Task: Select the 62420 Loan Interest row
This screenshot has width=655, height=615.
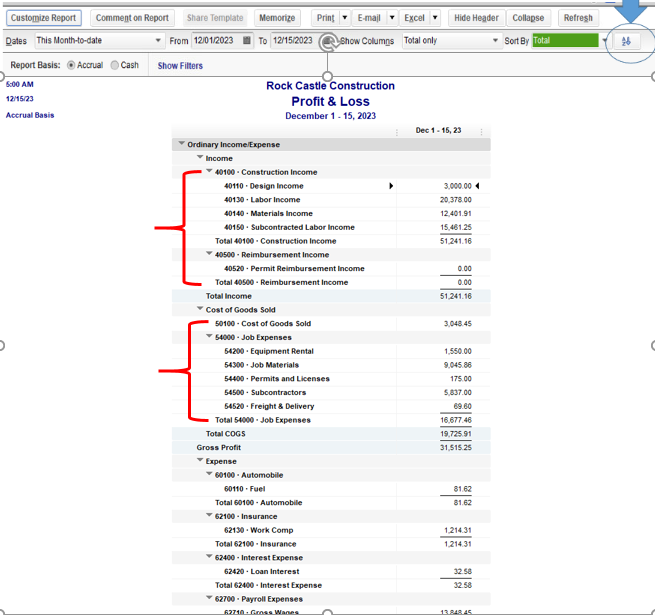Action: (x=331, y=572)
